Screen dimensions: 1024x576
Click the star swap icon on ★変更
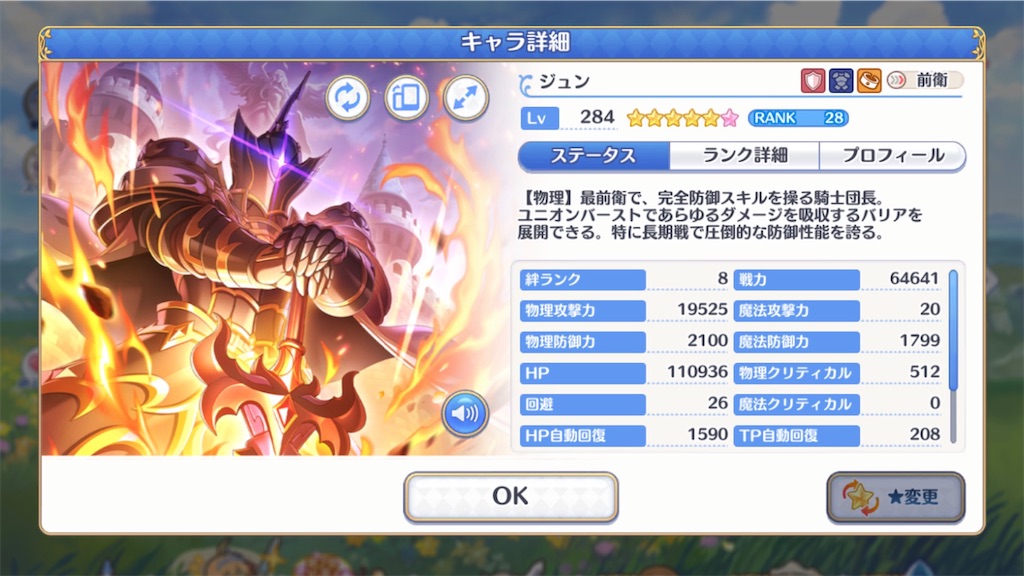[860, 498]
